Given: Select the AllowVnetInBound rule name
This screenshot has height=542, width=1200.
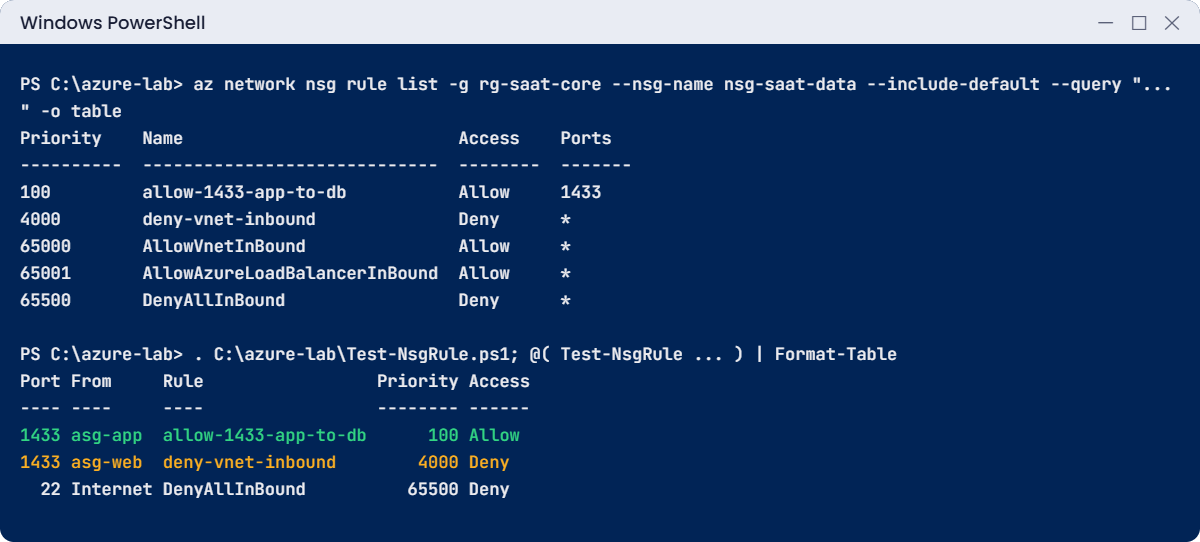Looking at the screenshot, I should pos(224,246).
